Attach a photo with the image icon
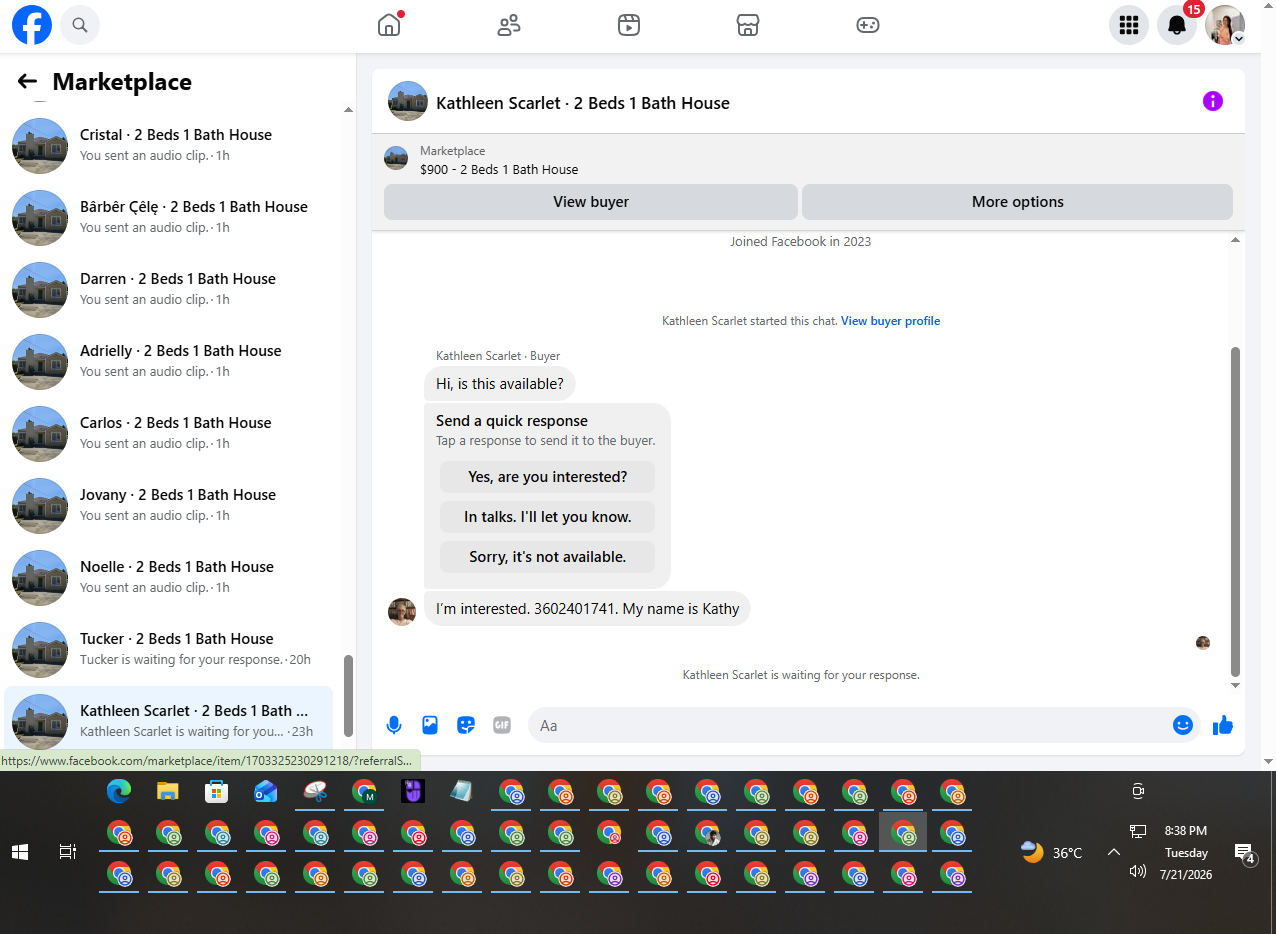 tap(430, 725)
